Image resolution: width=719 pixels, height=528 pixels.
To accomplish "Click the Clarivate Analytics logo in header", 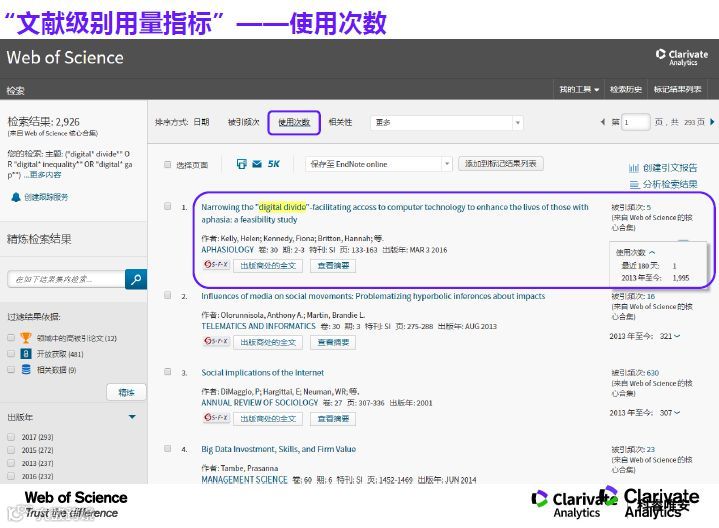I will [681, 58].
